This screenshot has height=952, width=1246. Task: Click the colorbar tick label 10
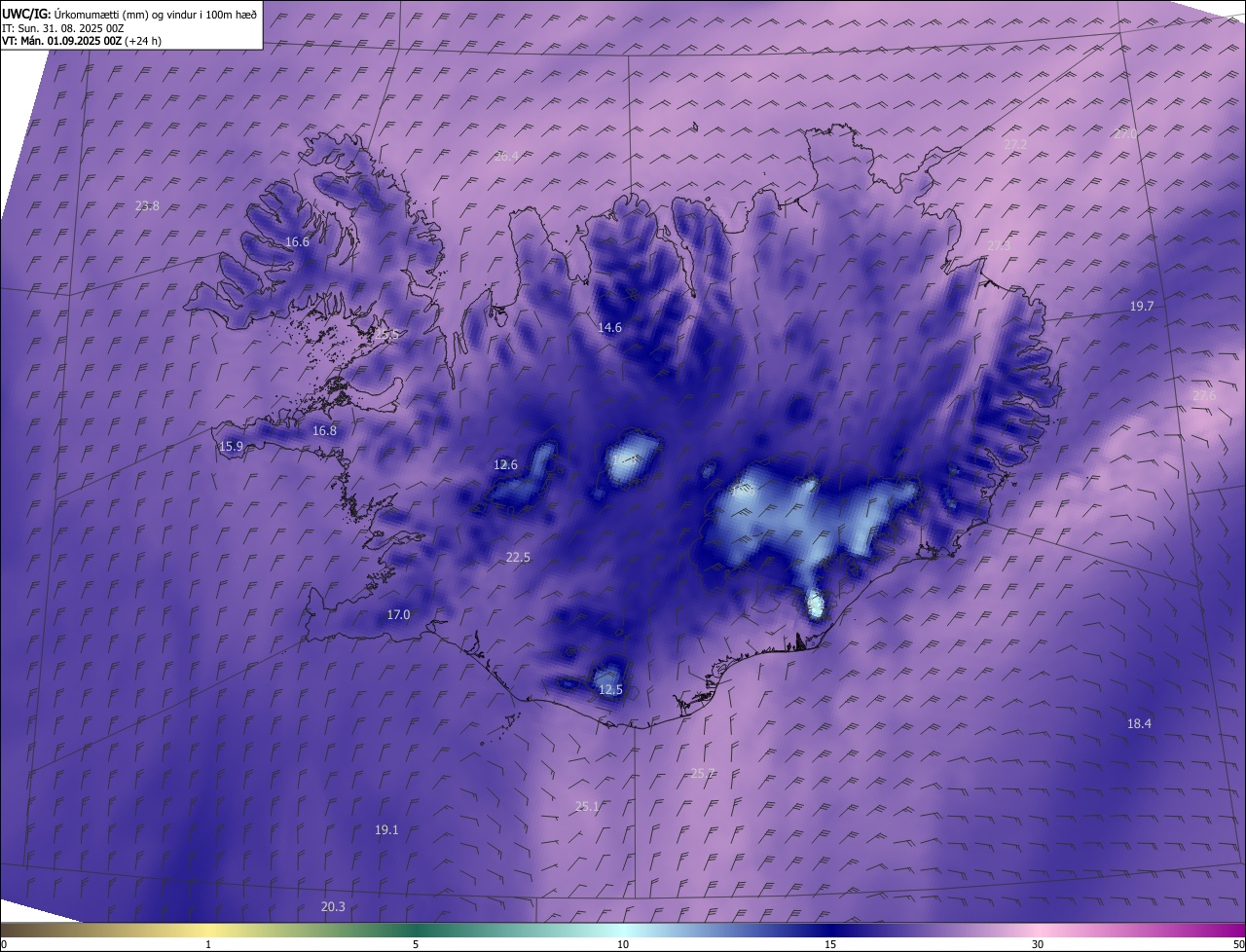tap(623, 944)
